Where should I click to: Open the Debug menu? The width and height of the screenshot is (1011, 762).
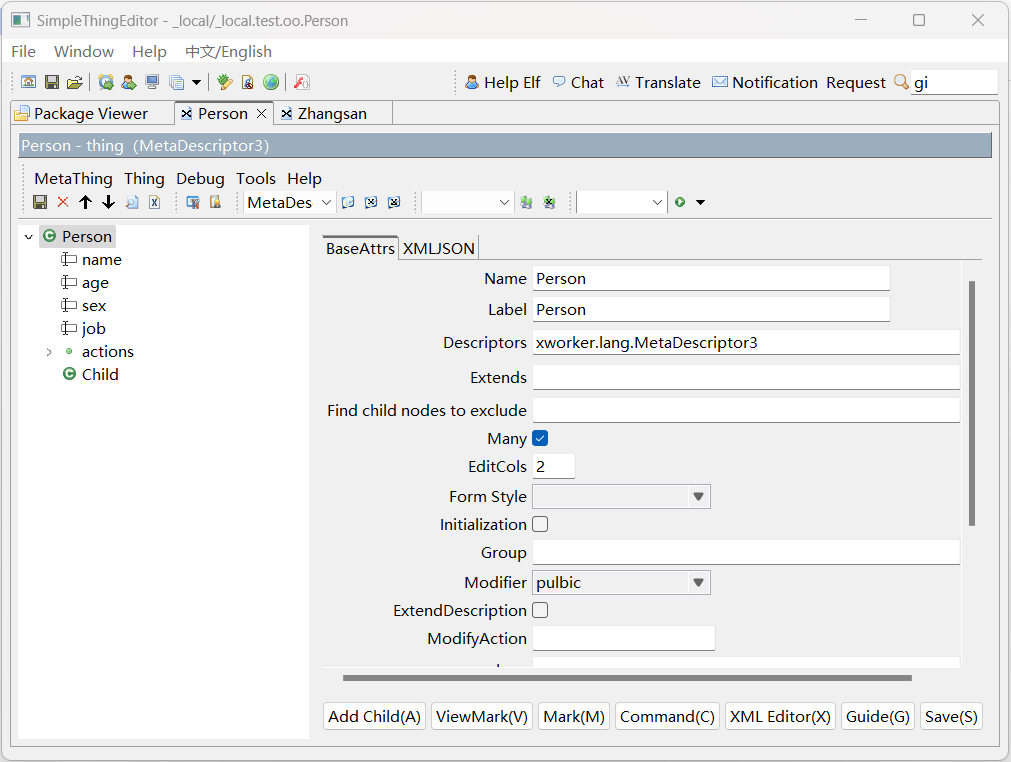coord(200,178)
